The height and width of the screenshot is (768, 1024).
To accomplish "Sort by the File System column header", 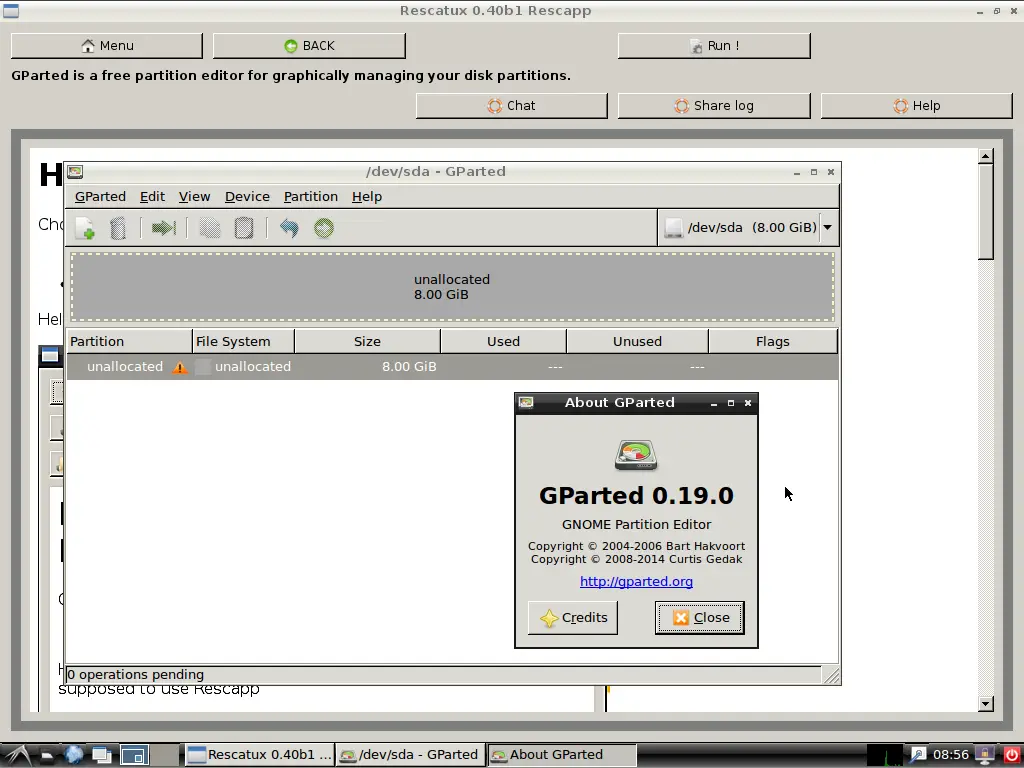I will pos(244,342).
